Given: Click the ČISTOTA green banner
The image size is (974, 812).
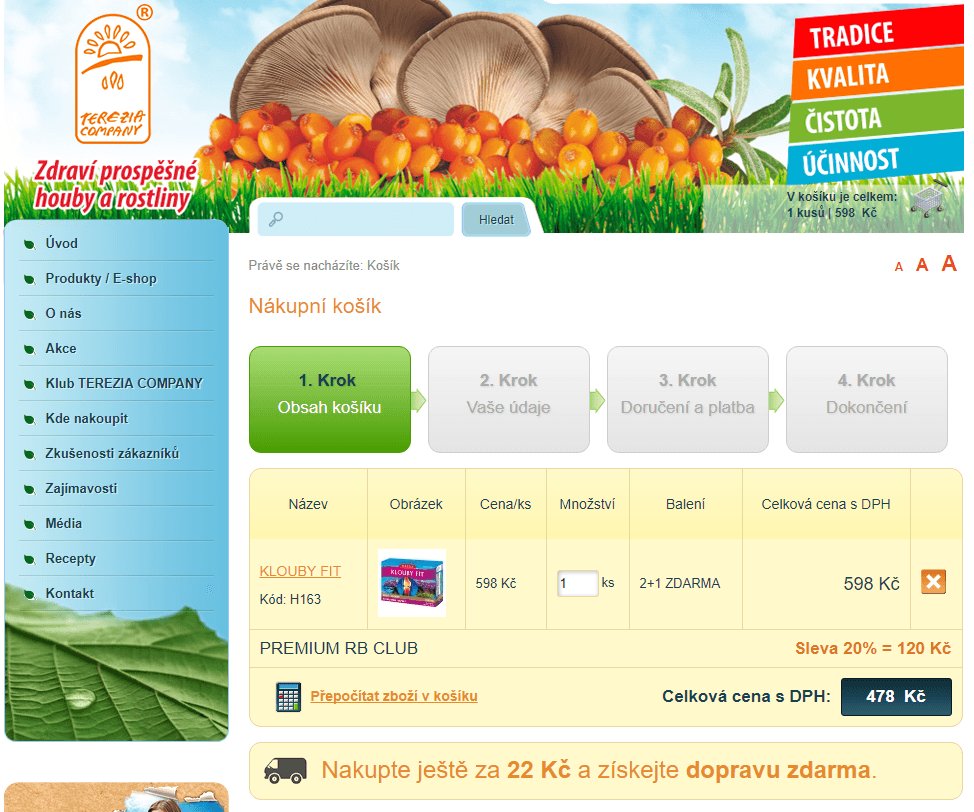Looking at the screenshot, I should pos(876,118).
